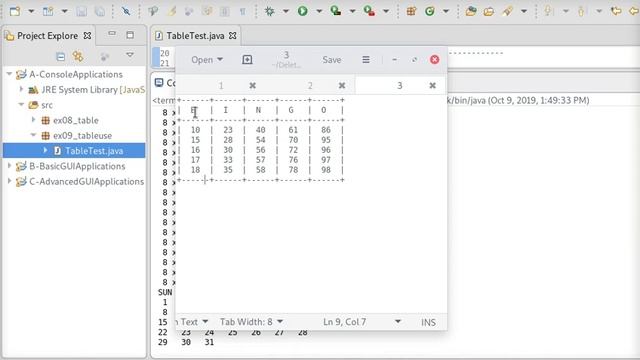Click the Last Edit Location arrow icon
640x360 pixels.
(x=616, y=11)
